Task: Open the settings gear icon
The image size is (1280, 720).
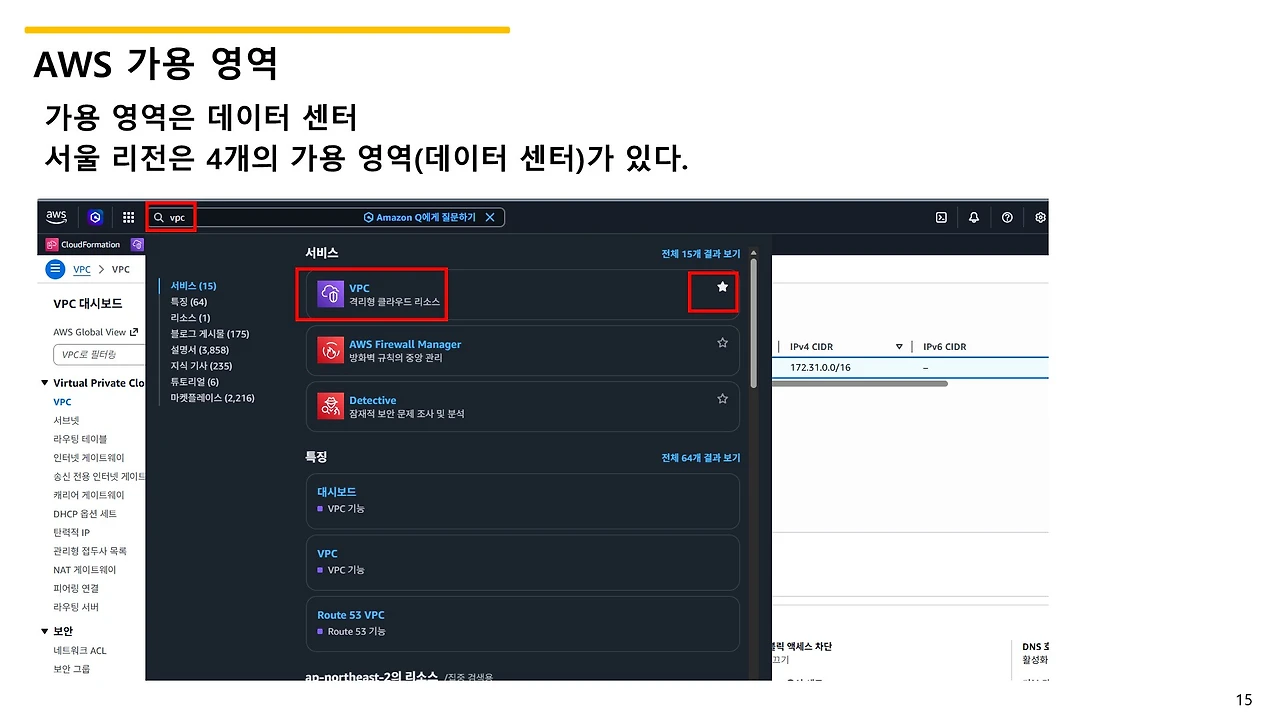Action: (1040, 217)
